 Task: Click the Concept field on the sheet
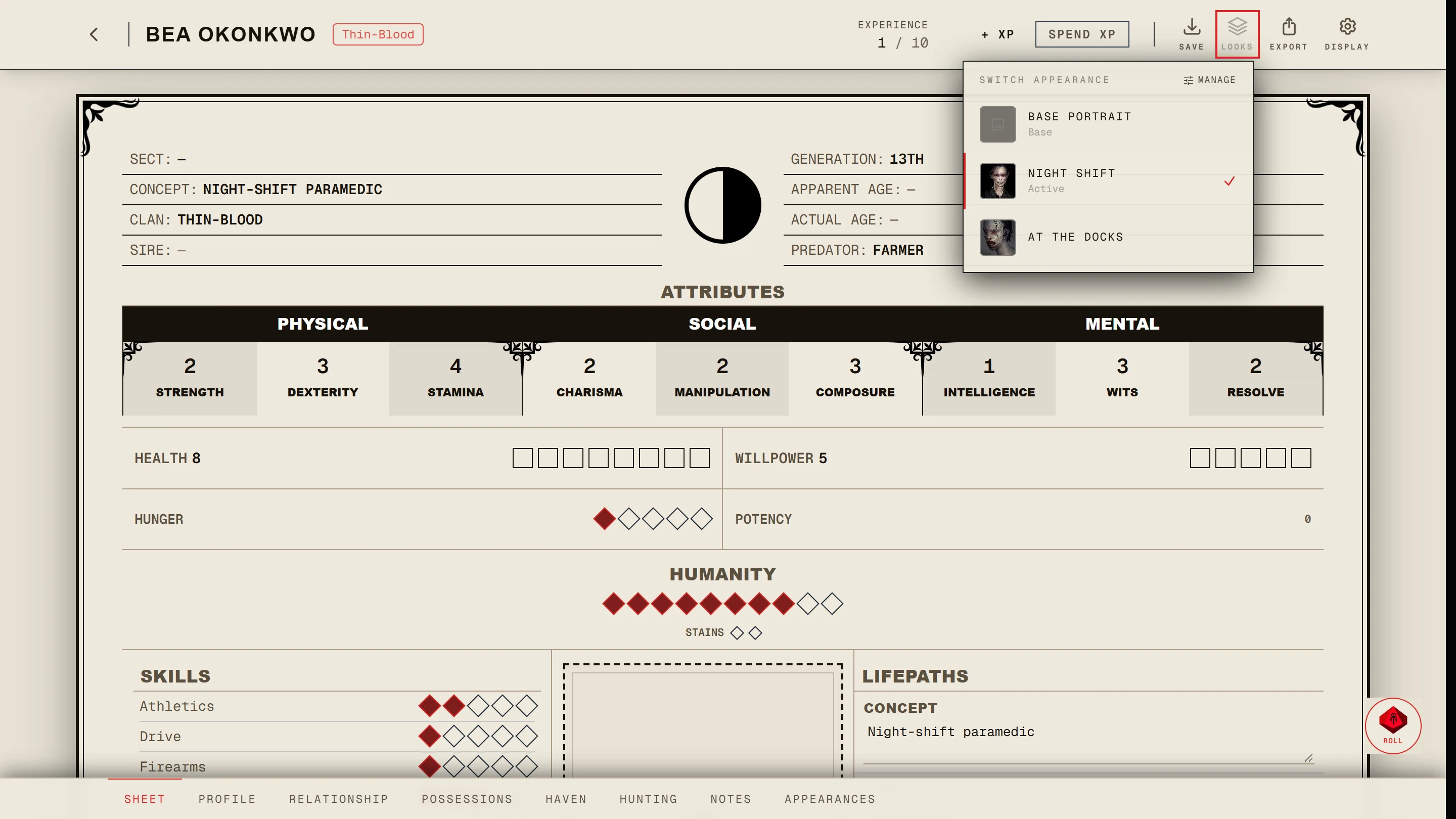coord(392,190)
